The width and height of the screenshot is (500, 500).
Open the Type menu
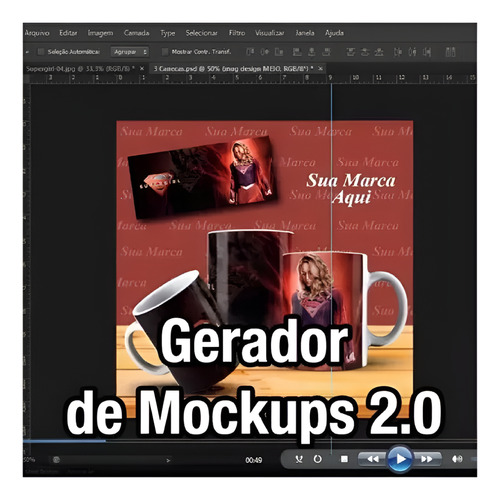point(167,33)
